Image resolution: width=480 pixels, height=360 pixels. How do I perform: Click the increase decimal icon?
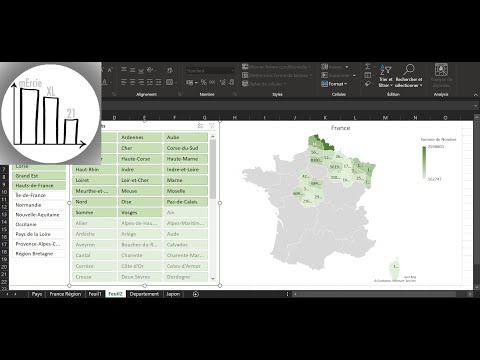point(222,82)
